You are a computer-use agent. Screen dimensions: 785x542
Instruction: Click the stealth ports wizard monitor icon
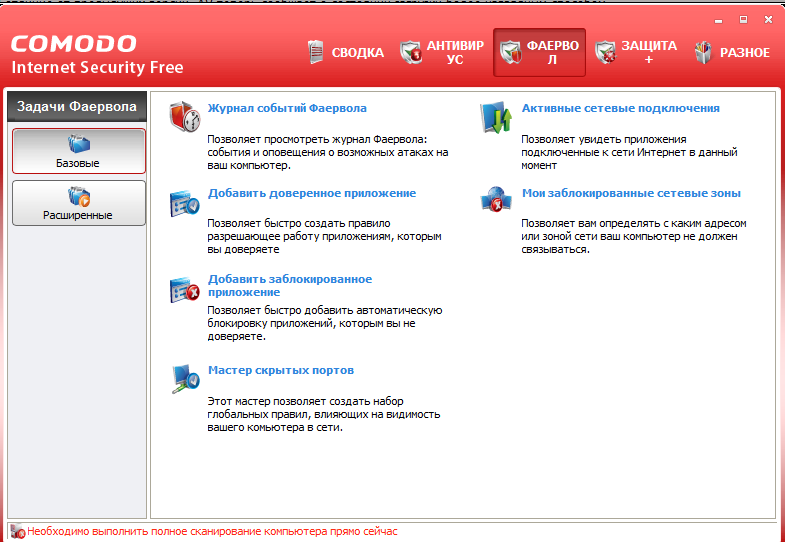pos(185,379)
